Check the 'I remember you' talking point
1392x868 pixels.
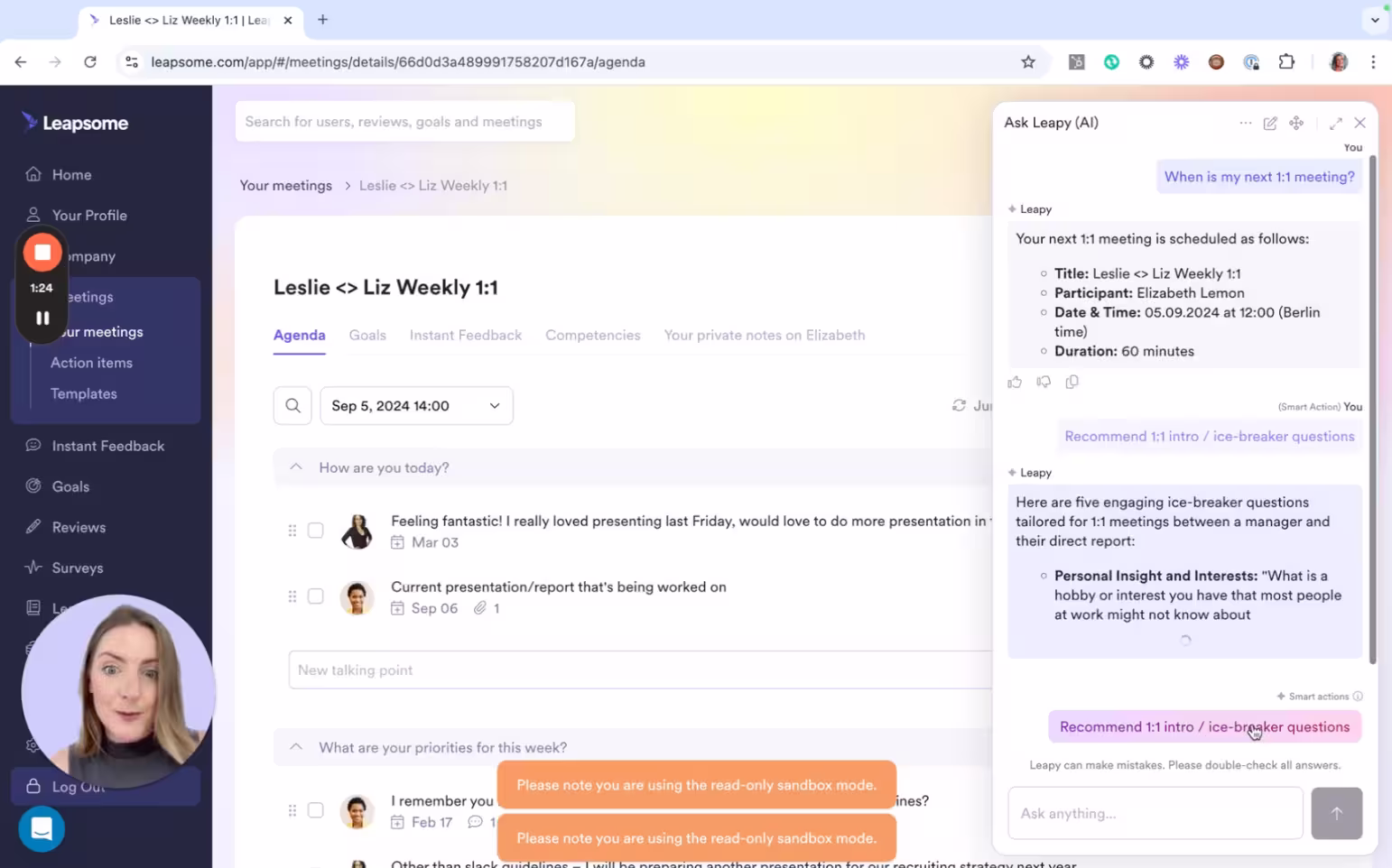click(315, 810)
